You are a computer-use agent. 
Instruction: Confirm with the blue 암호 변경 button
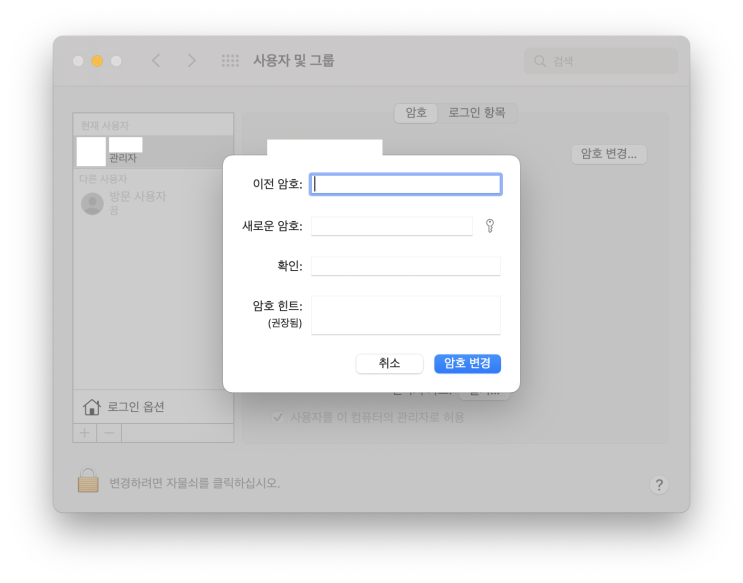[467, 364]
